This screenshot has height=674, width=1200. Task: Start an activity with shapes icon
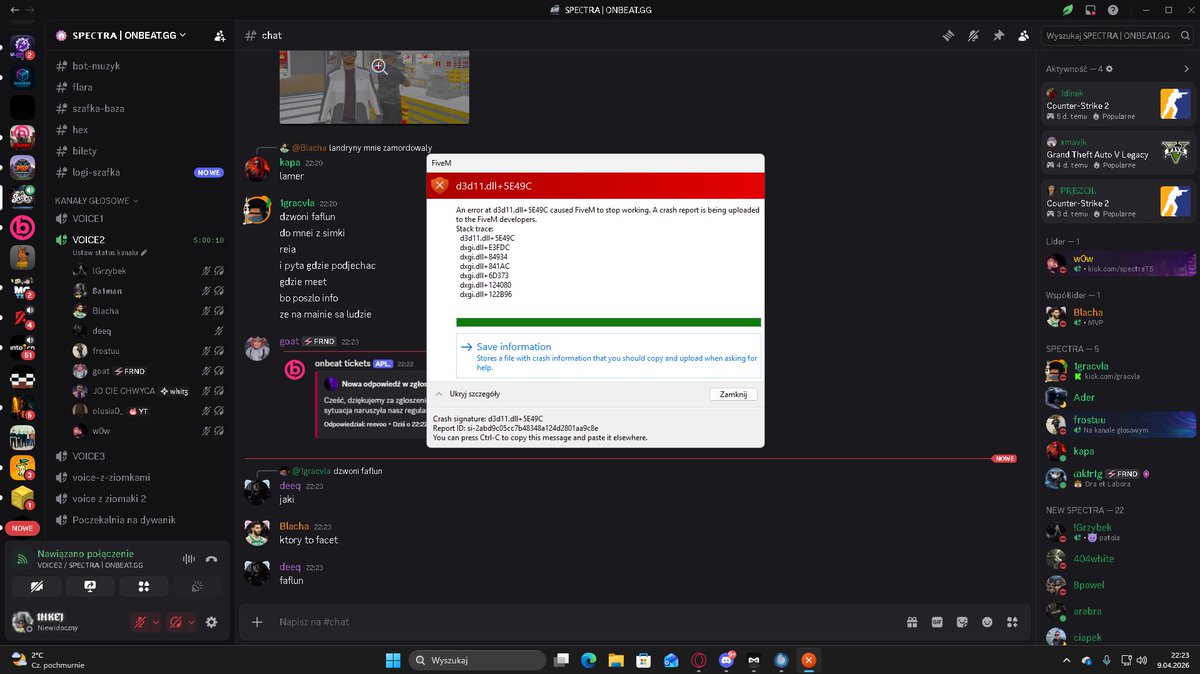[x=144, y=587]
